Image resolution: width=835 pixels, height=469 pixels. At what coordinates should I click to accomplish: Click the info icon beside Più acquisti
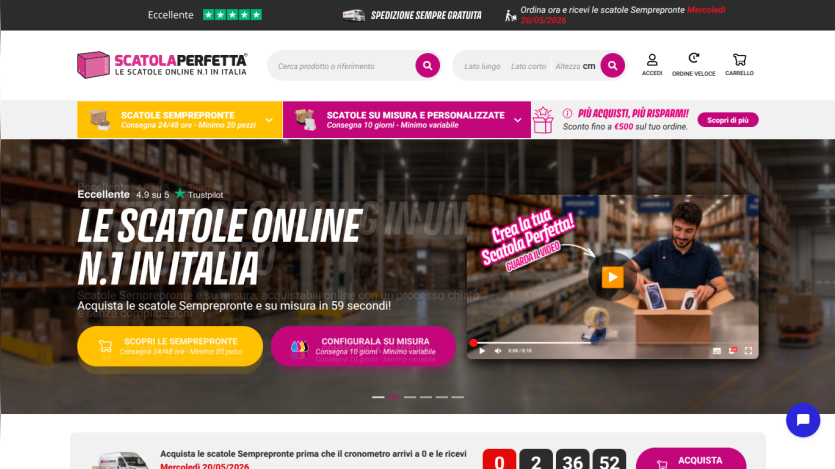pyautogui.click(x=567, y=113)
